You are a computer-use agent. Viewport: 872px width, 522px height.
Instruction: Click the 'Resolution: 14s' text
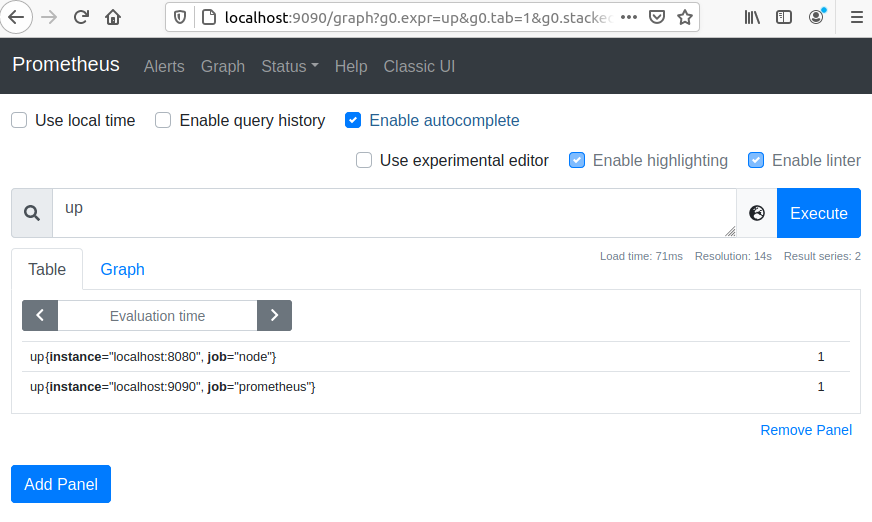[733, 256]
